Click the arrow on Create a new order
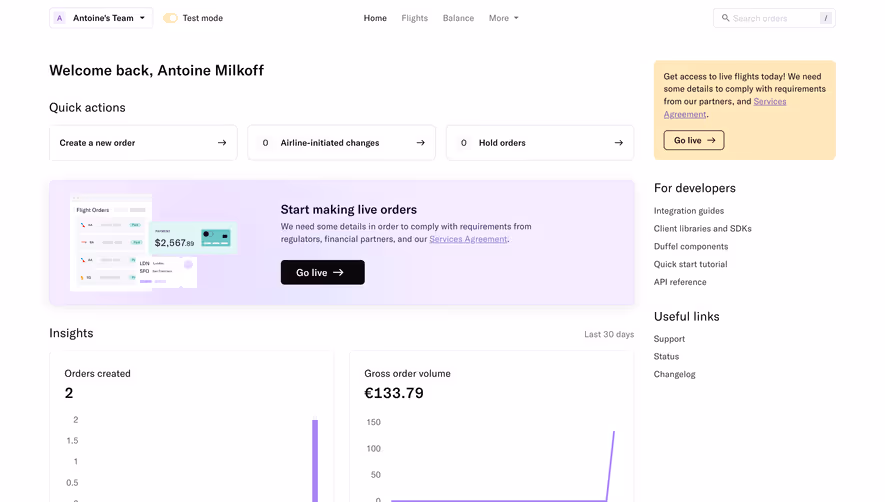This screenshot has width=885, height=502. tap(222, 143)
